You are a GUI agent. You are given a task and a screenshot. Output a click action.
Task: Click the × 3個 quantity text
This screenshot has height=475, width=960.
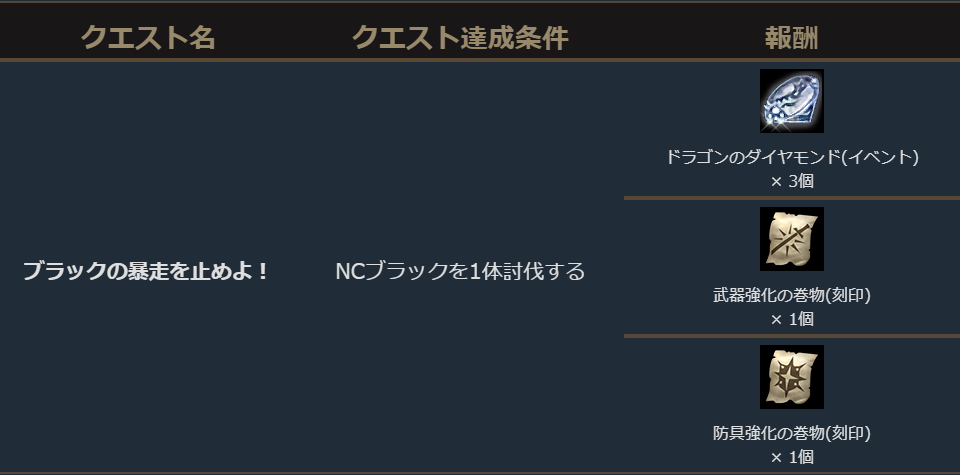click(x=791, y=181)
